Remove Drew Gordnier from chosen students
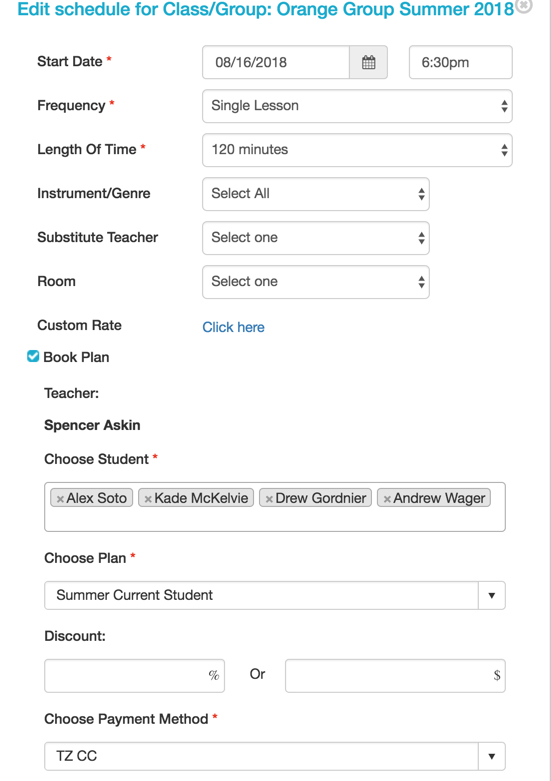Screen dimensions: 551x781 (269, 499)
